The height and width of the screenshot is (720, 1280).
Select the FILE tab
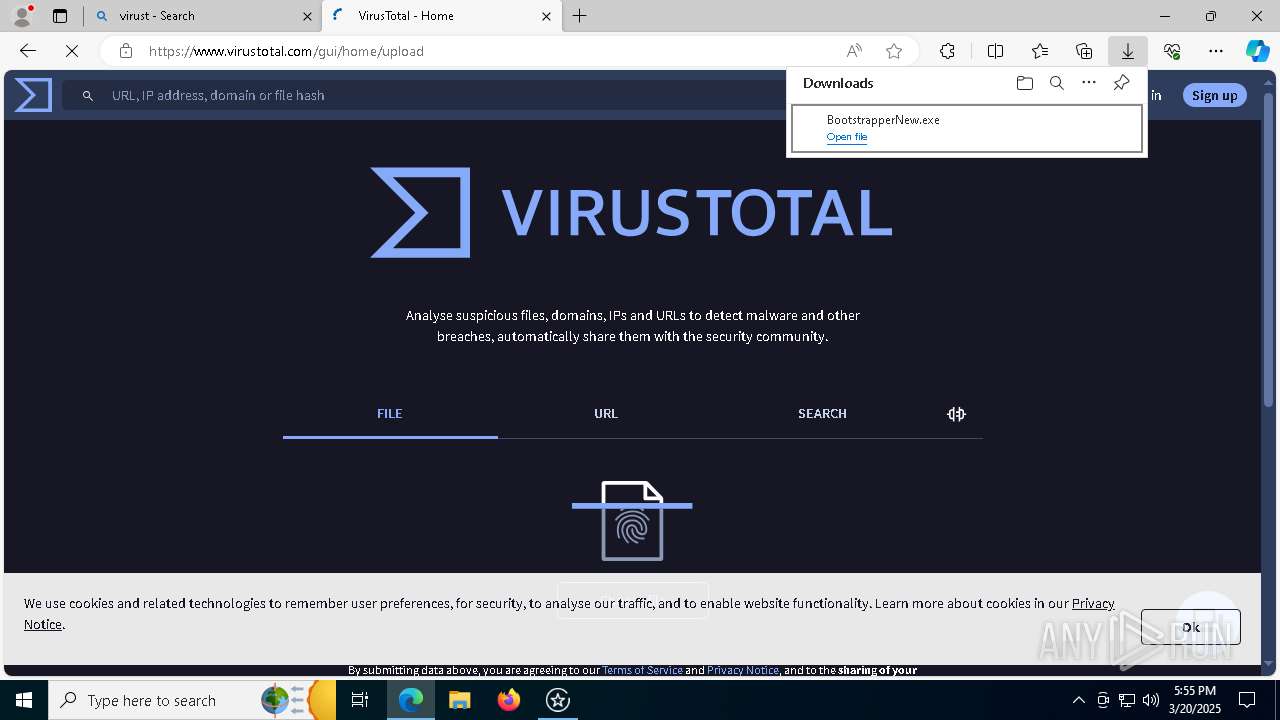click(x=390, y=414)
